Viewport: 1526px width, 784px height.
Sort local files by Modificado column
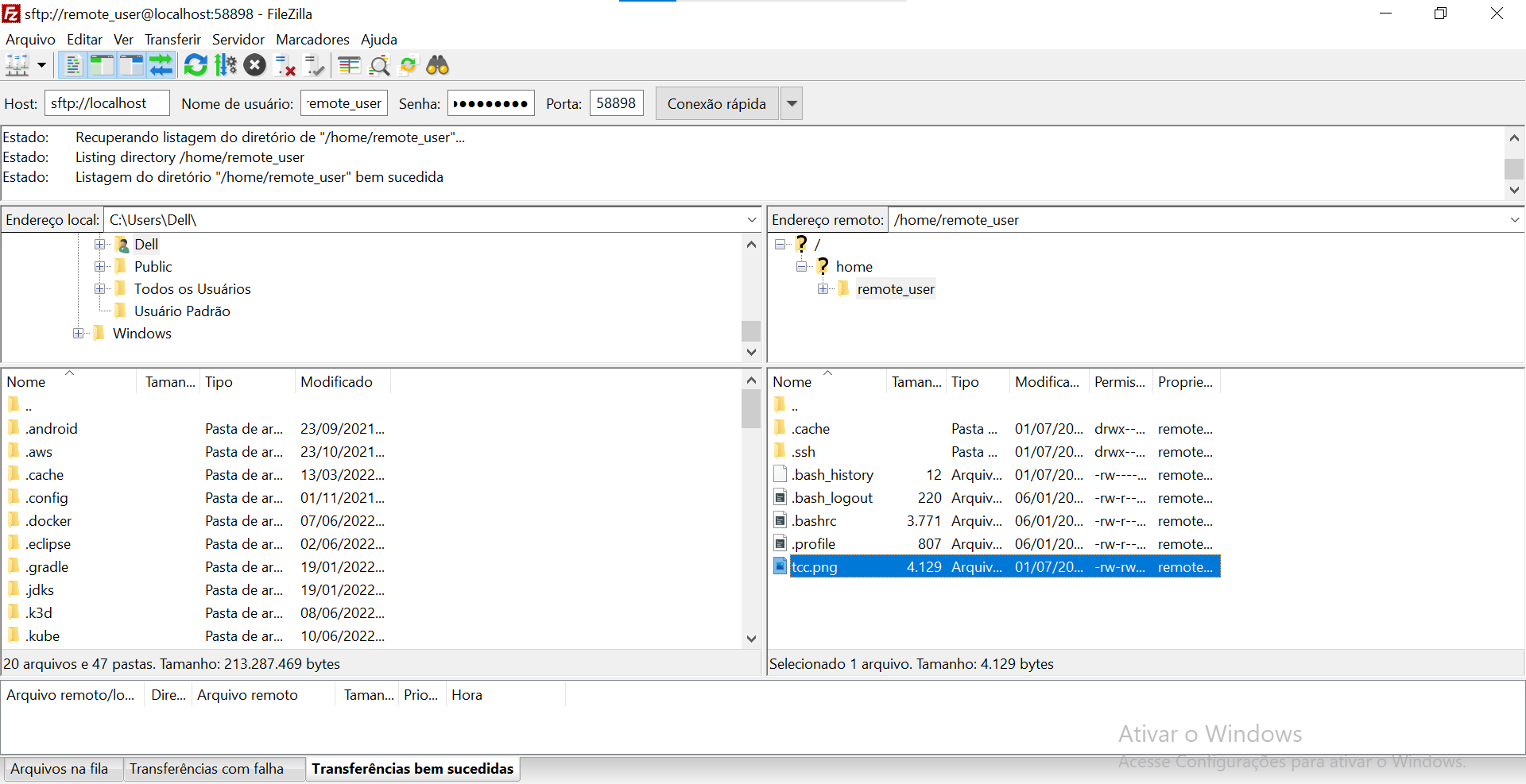[343, 382]
